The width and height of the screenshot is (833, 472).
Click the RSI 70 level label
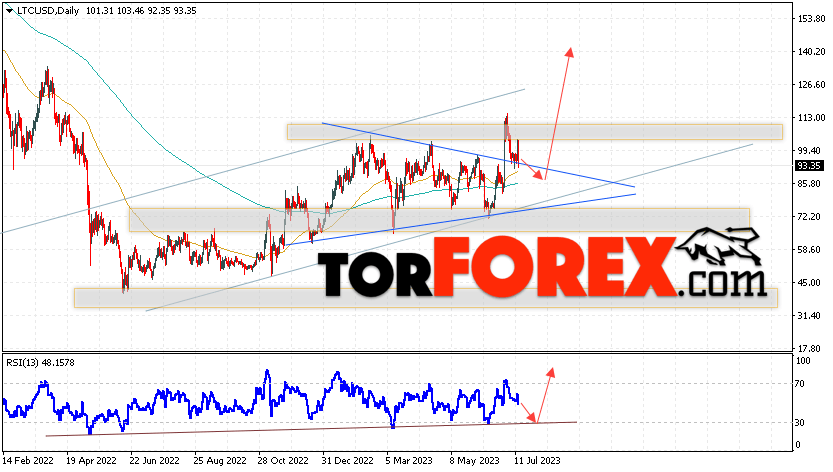[800, 384]
